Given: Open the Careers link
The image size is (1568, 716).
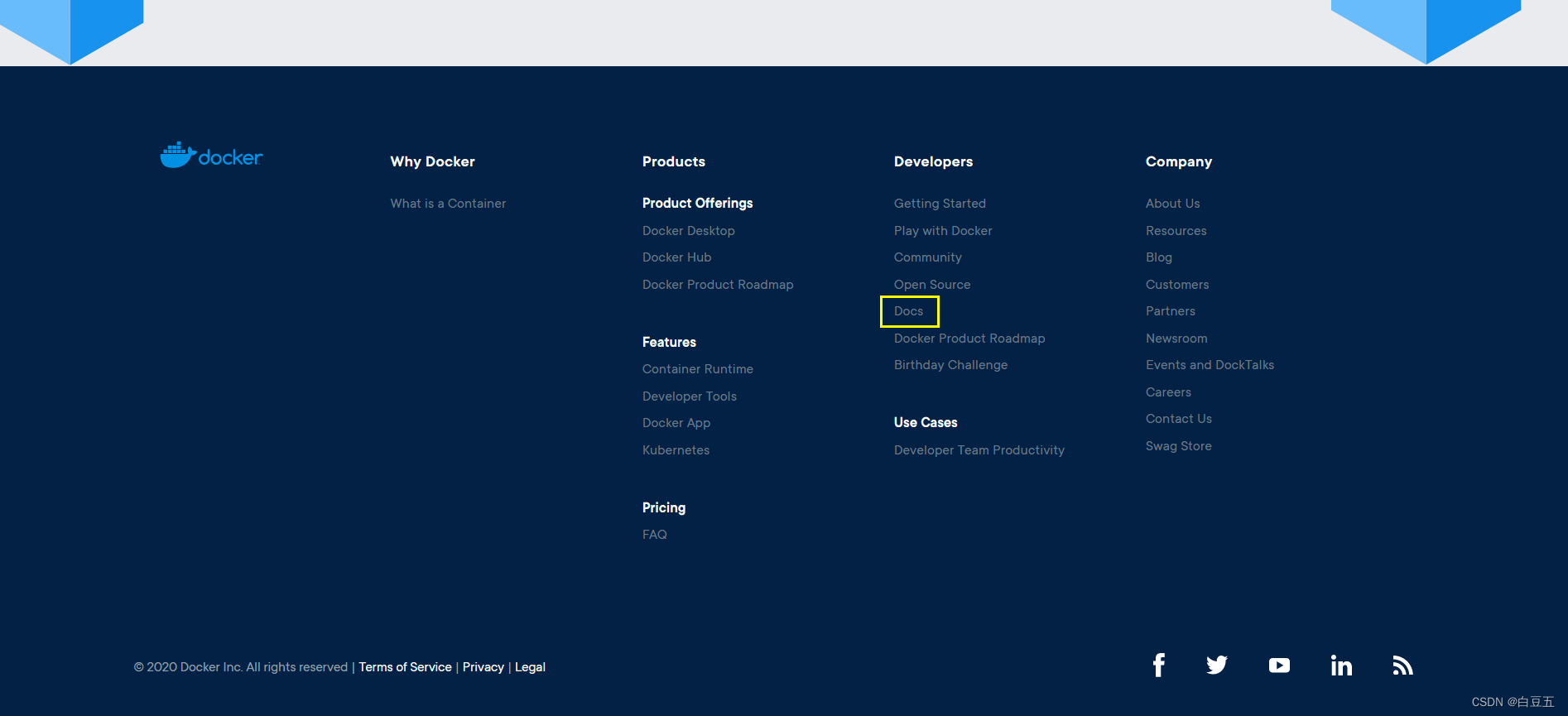Looking at the screenshot, I should tap(1169, 392).
